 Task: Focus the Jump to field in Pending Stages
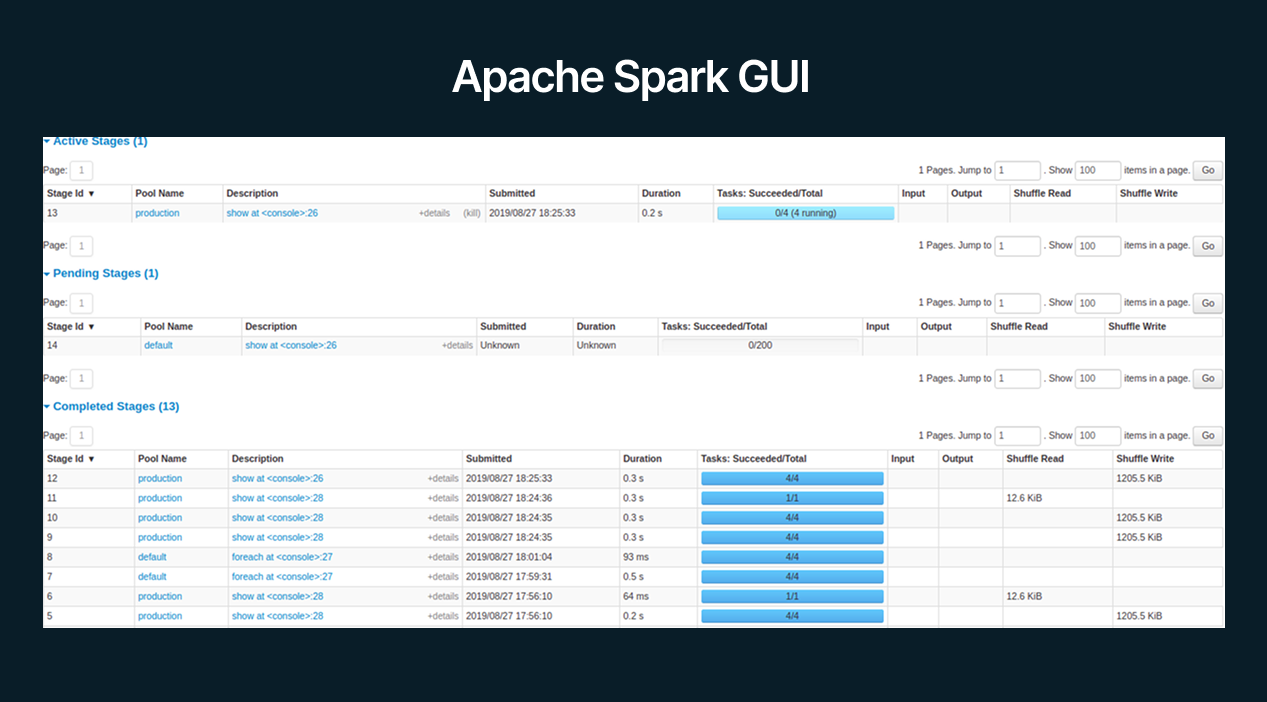point(1018,303)
